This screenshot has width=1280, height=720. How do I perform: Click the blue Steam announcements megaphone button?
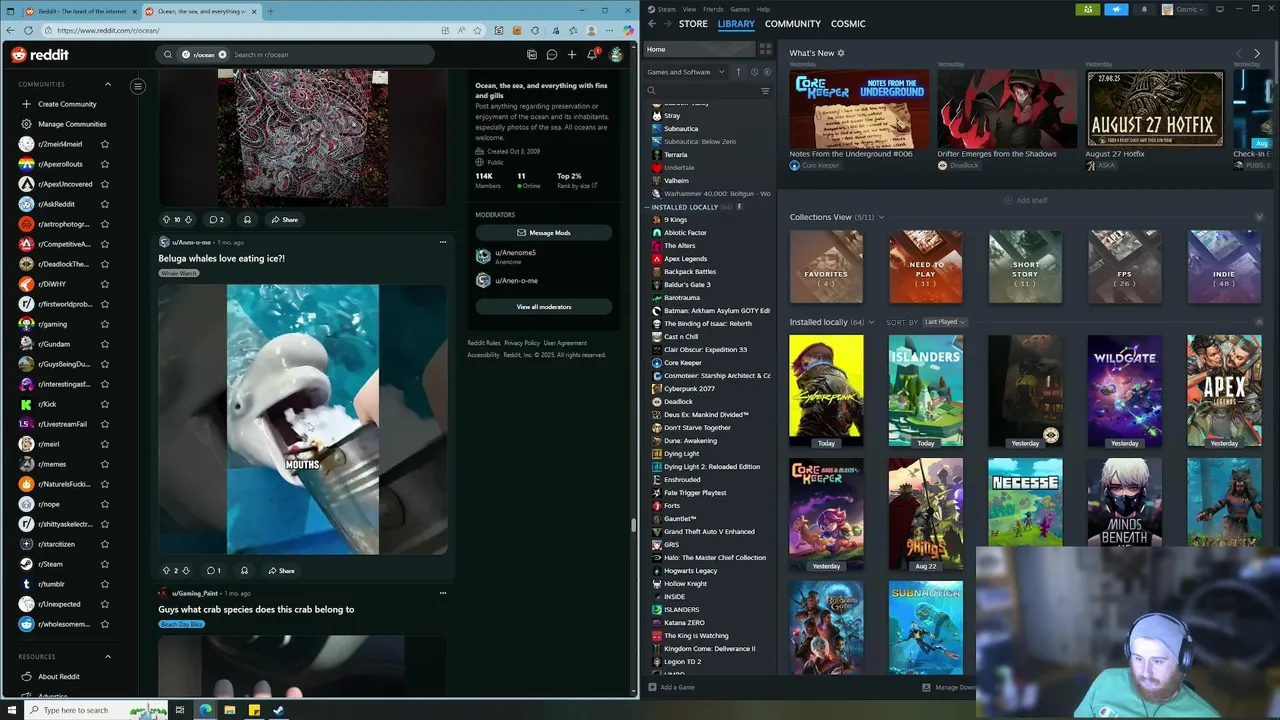(x=1116, y=9)
